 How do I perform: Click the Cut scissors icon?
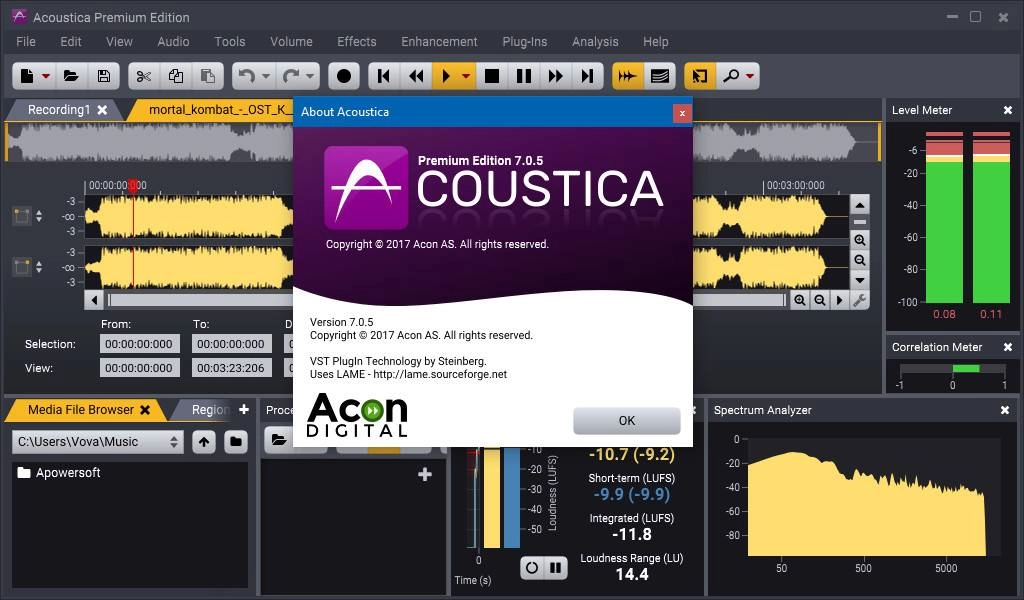tap(144, 76)
